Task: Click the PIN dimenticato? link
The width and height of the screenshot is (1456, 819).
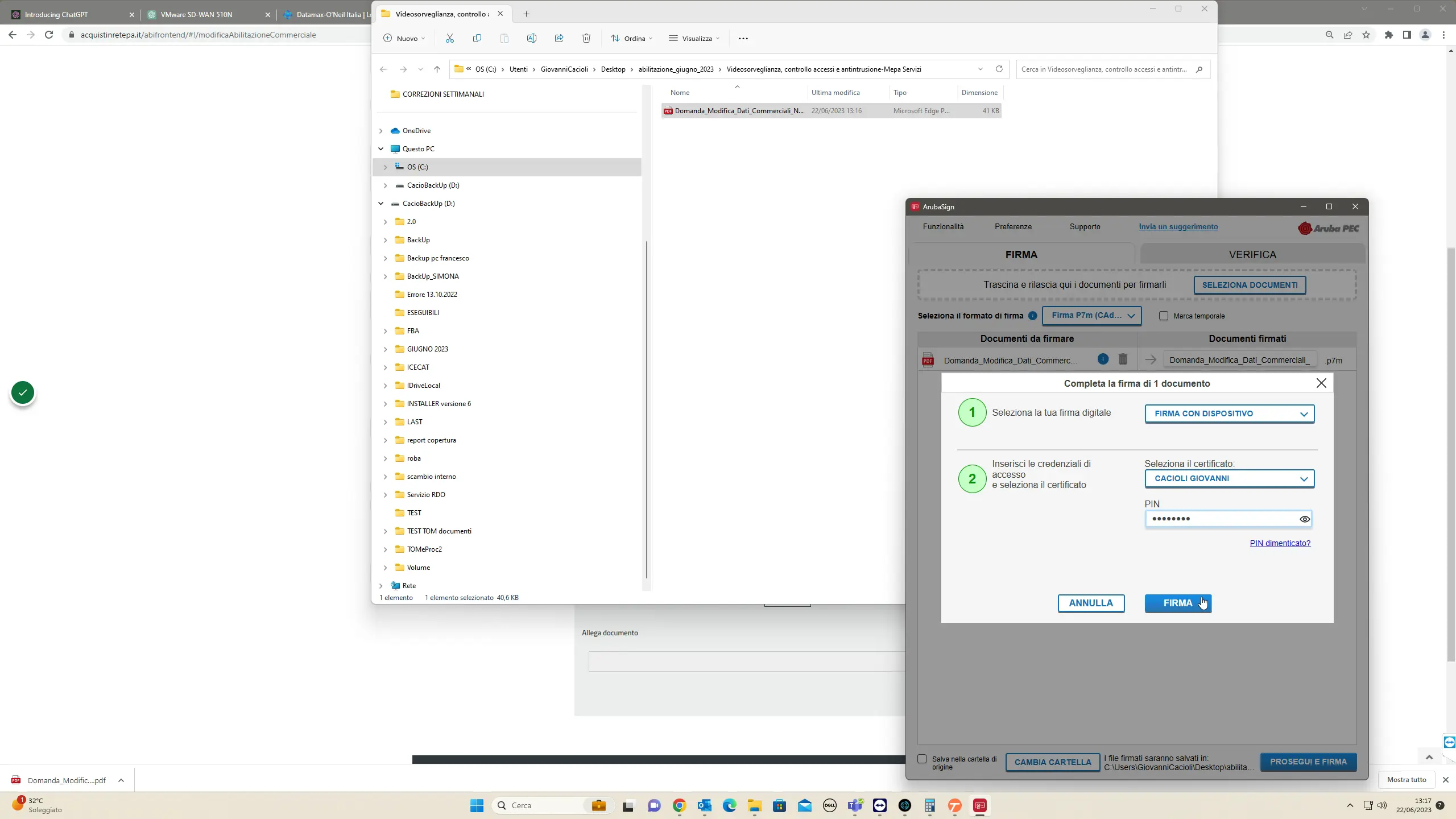Action: pyautogui.click(x=1280, y=543)
